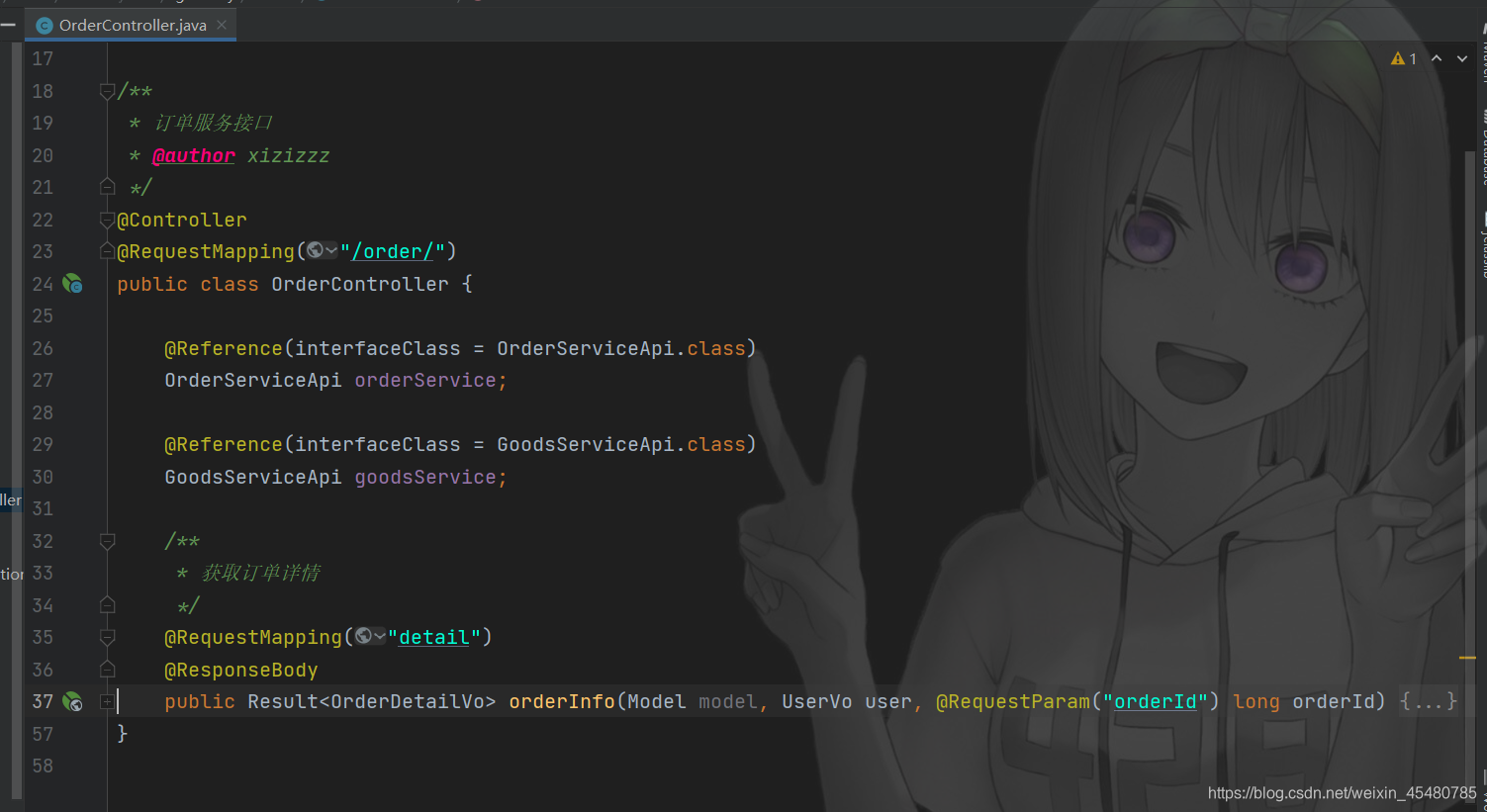Click the yellow warning stripe on error scrollbar
Image resolution: width=1487 pixels, height=812 pixels.
[x=1467, y=657]
